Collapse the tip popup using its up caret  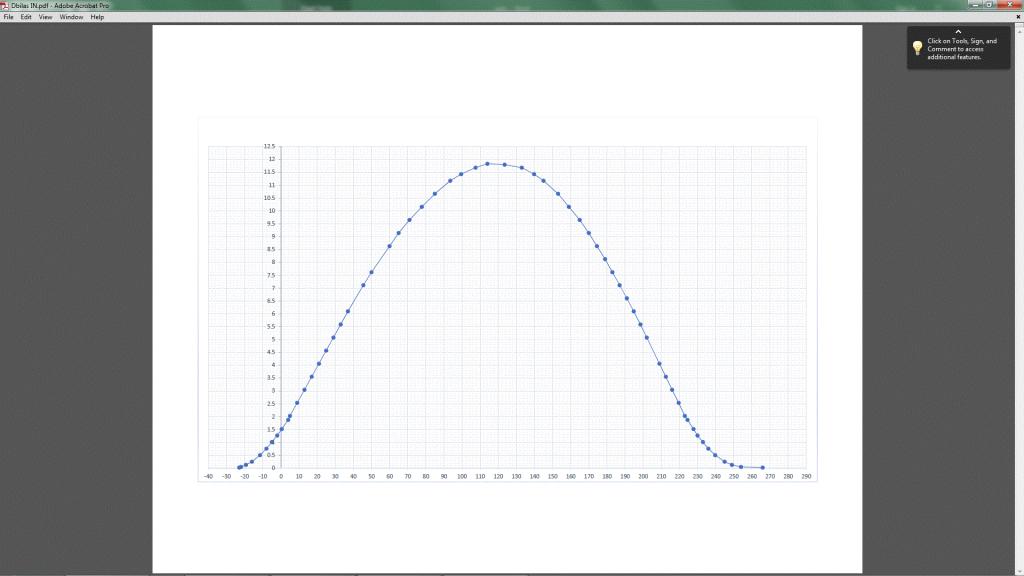pos(958,32)
